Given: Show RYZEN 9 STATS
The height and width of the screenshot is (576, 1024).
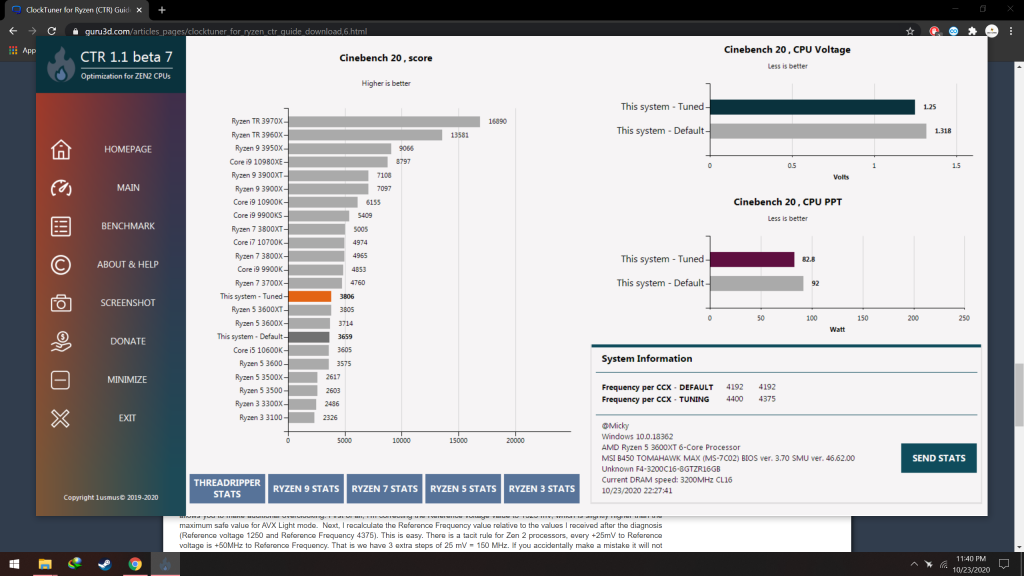Looking at the screenshot, I should point(306,488).
